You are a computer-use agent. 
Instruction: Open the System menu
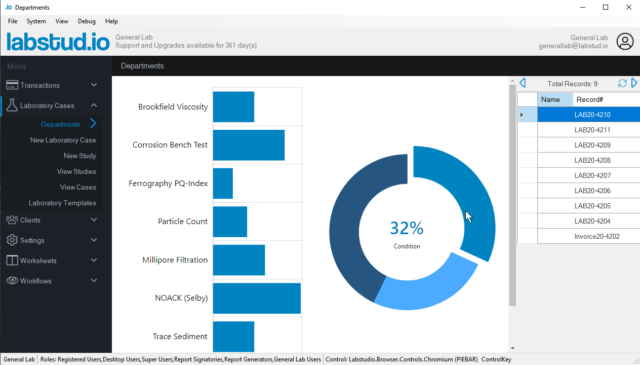[36, 21]
